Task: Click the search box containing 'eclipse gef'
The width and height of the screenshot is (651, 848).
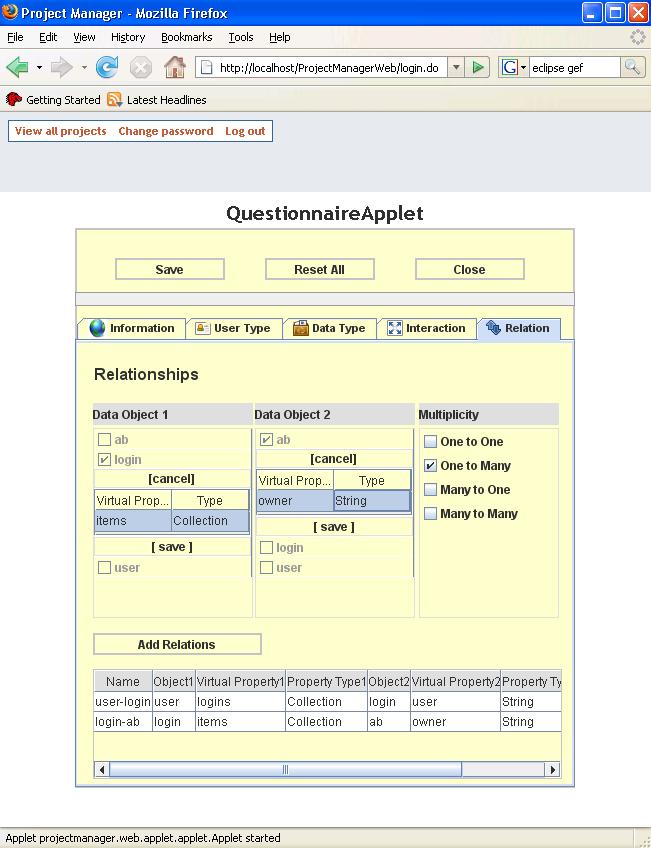Action: click(575, 68)
